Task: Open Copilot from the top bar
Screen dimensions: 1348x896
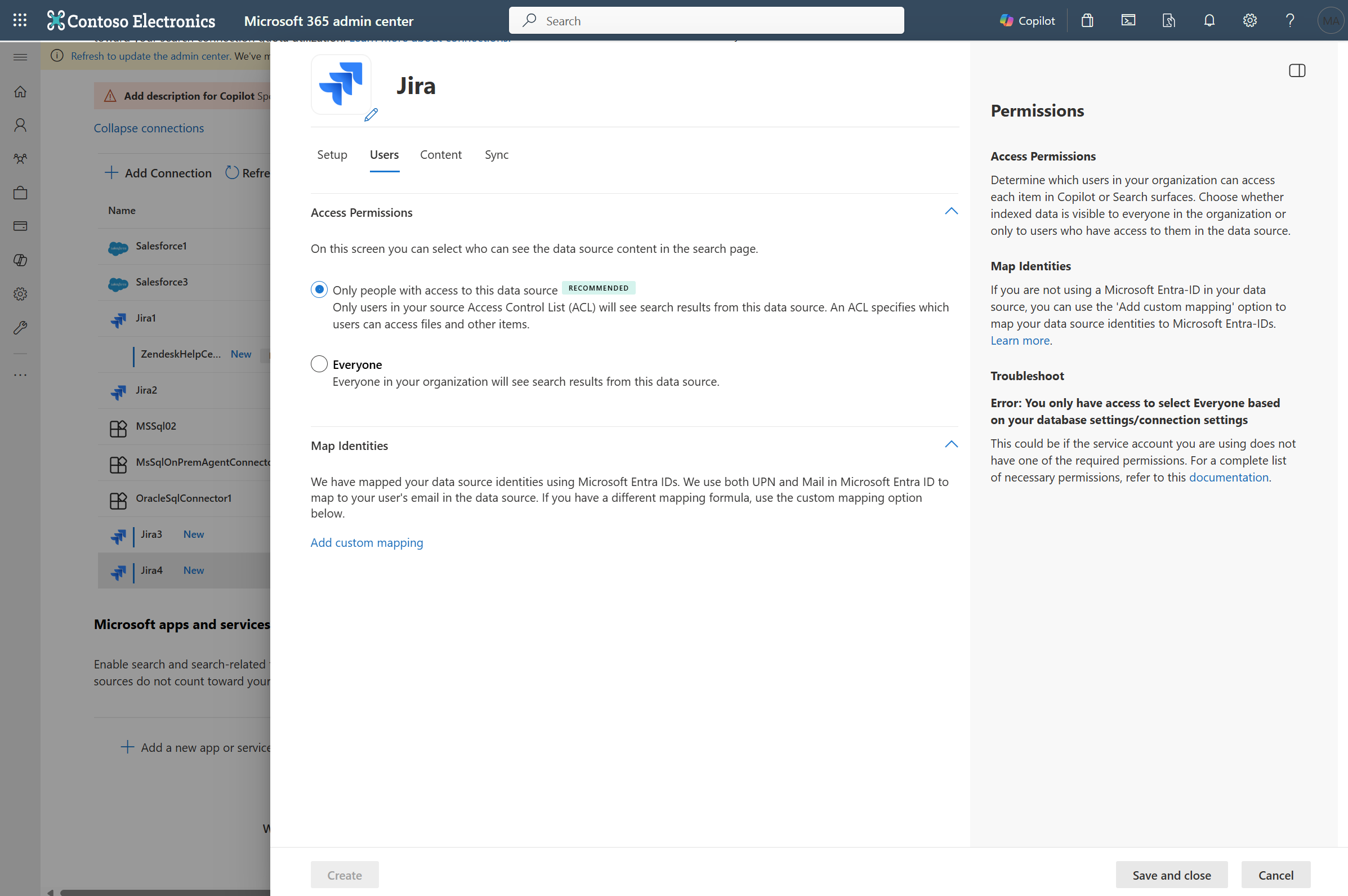Action: [x=1027, y=21]
